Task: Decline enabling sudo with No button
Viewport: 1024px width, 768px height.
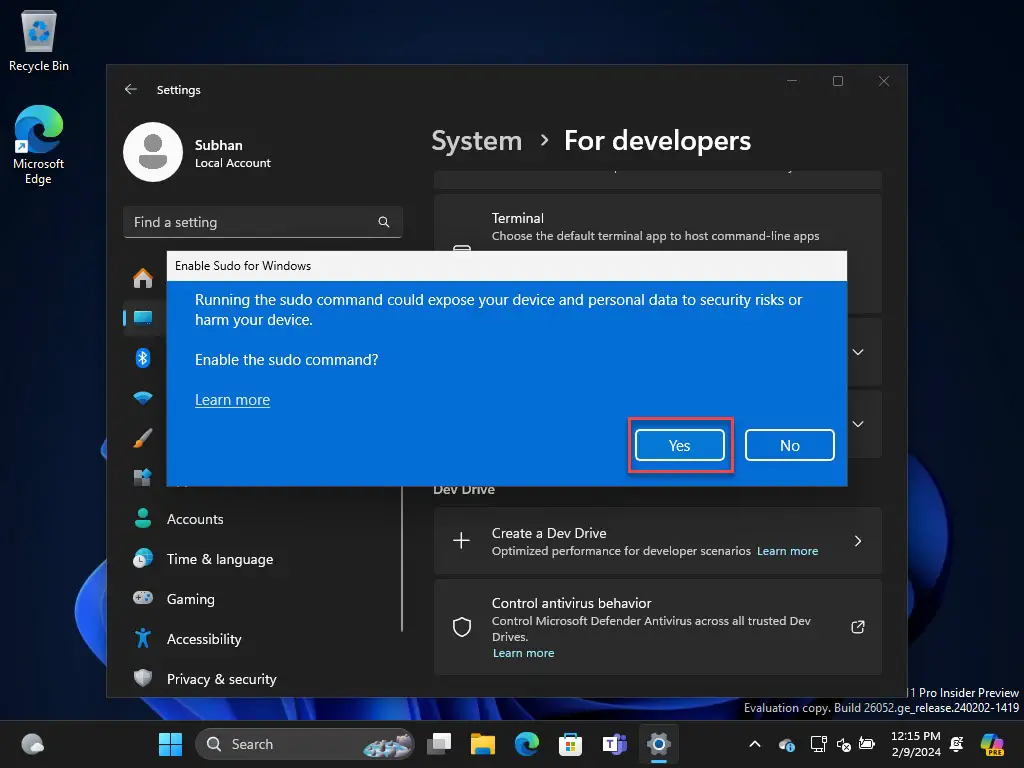Action: pos(790,445)
